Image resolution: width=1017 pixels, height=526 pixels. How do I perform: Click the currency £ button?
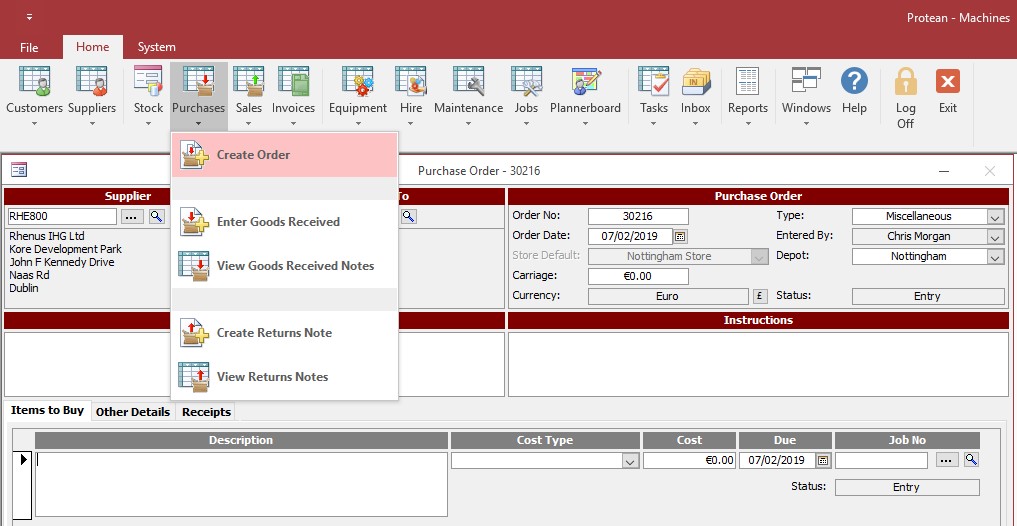(759, 296)
